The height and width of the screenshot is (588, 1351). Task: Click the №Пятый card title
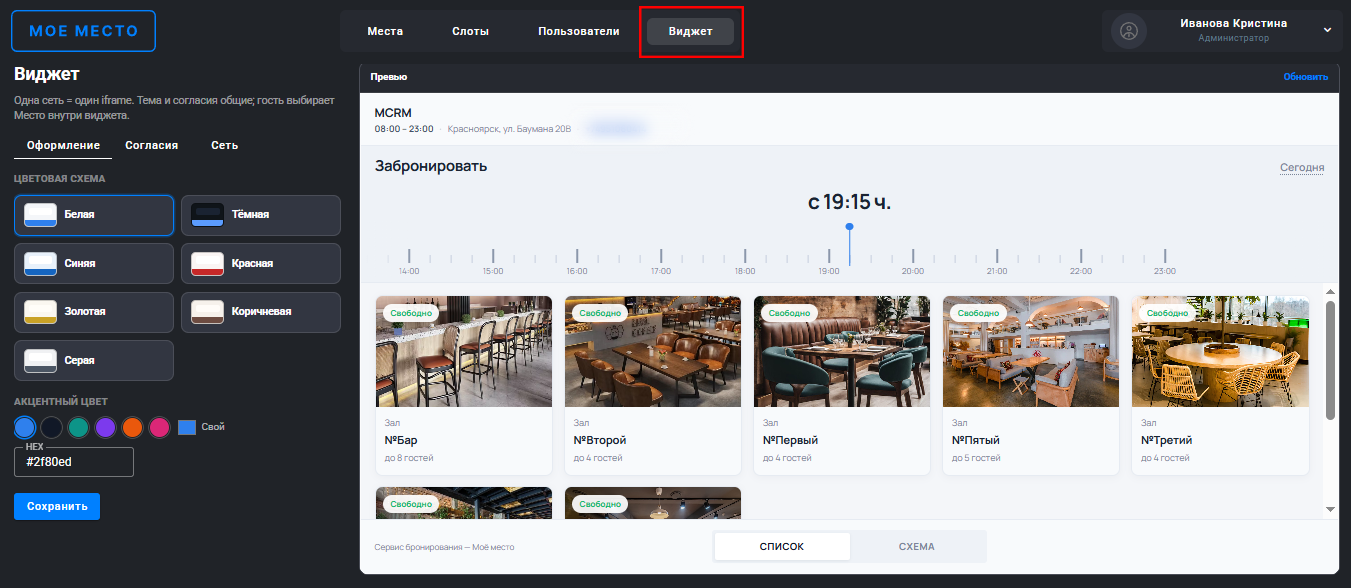click(976, 440)
